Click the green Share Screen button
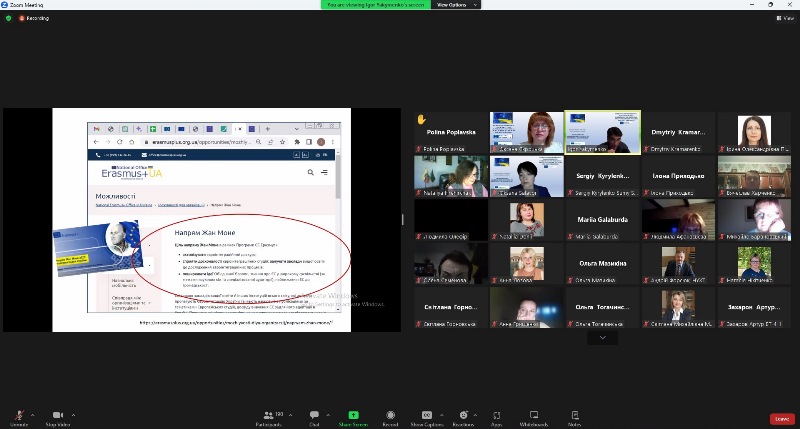 coord(353,417)
